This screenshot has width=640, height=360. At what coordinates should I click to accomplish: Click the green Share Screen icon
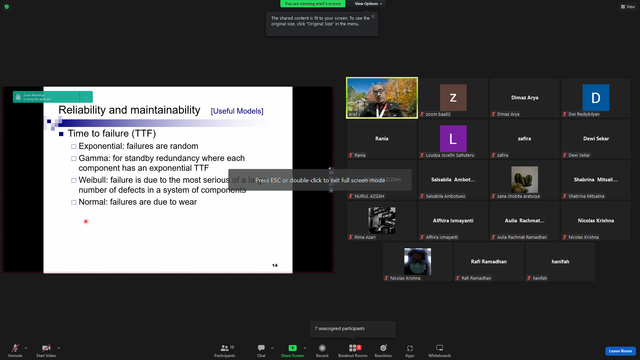coord(292,348)
